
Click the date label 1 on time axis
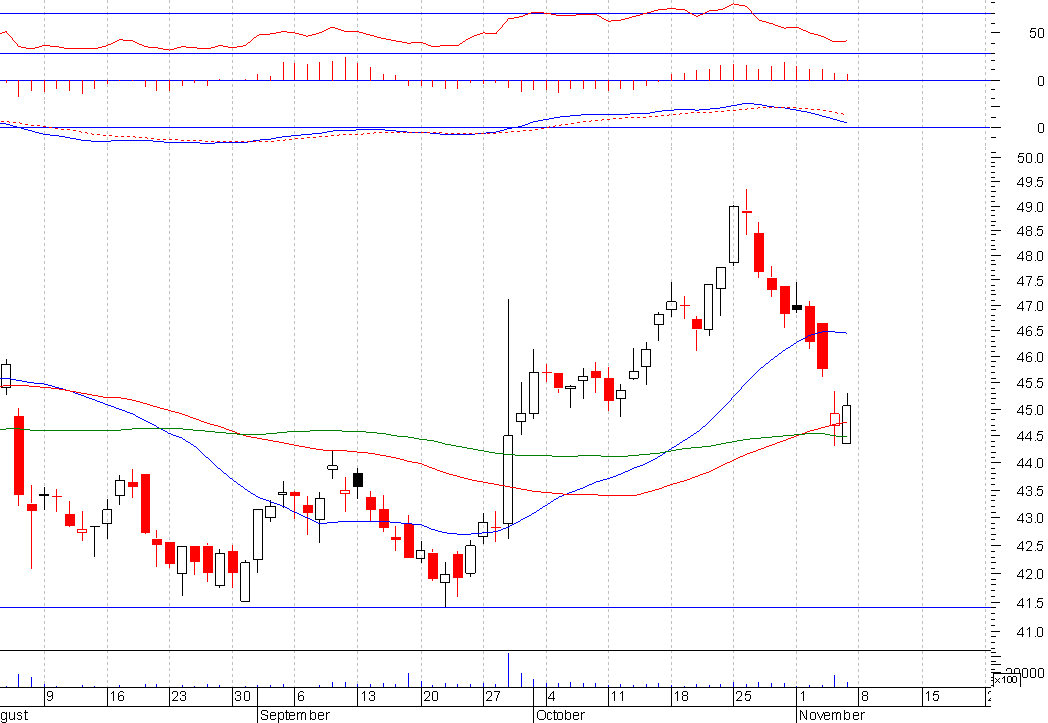pos(802,696)
